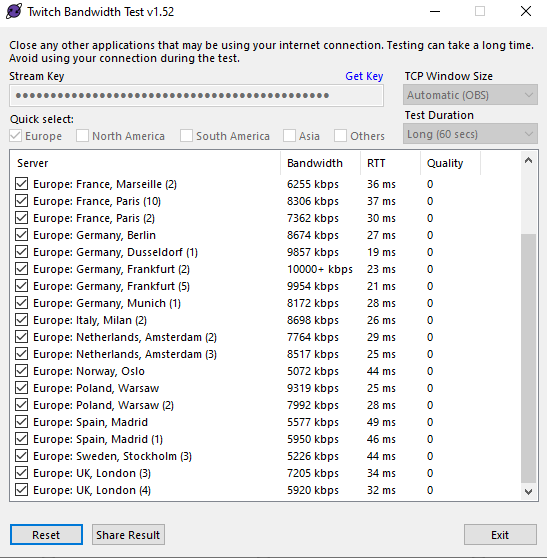Image resolution: width=547 pixels, height=558 pixels.
Task: Select the Netherlands, Amsterdam (2) row text
Action: point(125,337)
